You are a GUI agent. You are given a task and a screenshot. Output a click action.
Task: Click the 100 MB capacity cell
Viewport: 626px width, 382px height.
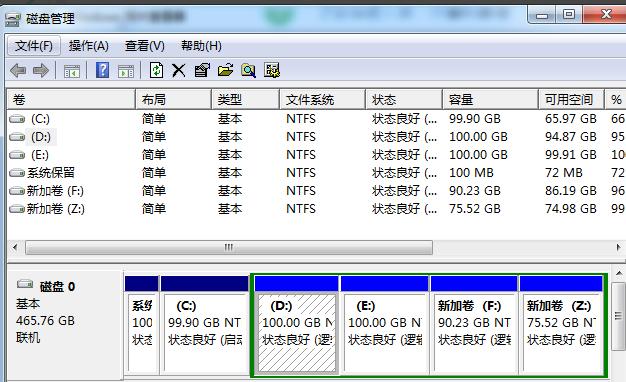pyautogui.click(x=471, y=173)
